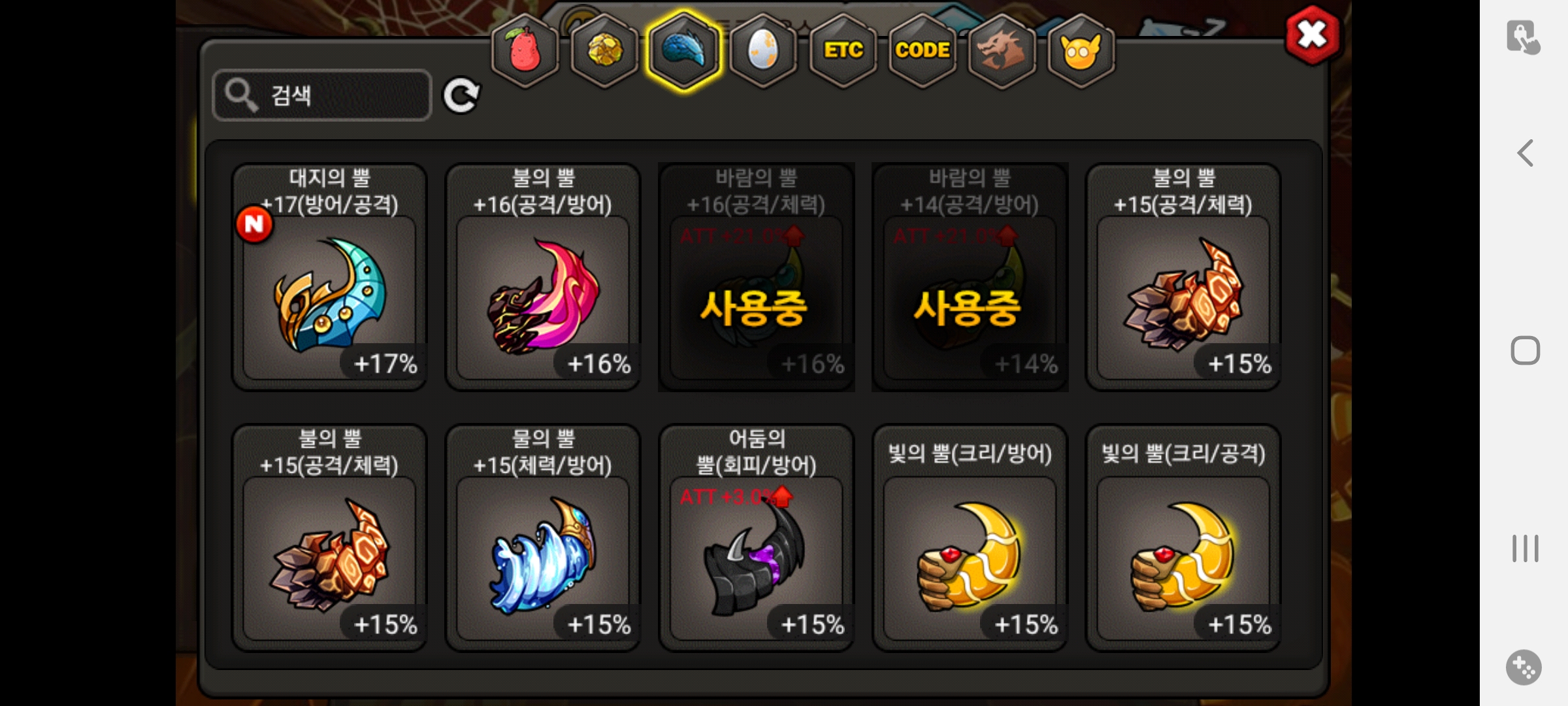Screen dimensions: 1568x706
Task: Open the dragon head category tab
Action: click(x=1002, y=50)
